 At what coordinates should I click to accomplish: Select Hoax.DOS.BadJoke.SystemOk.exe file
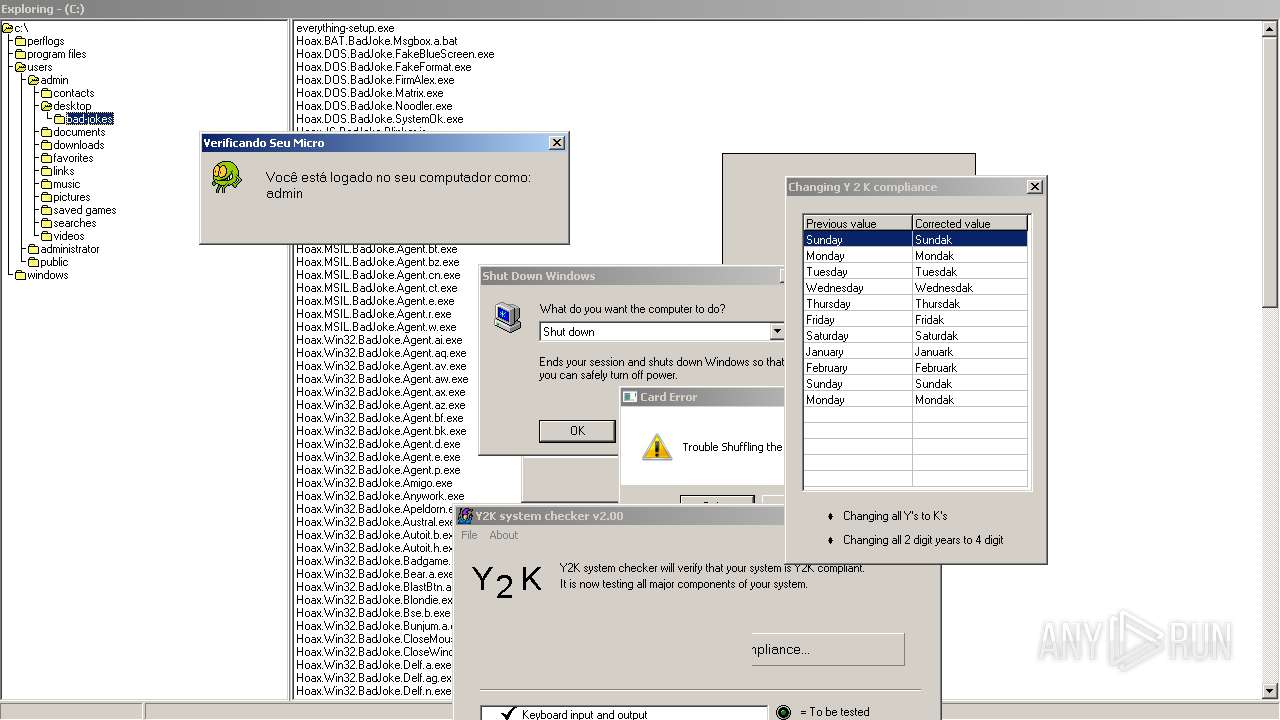[x=380, y=119]
